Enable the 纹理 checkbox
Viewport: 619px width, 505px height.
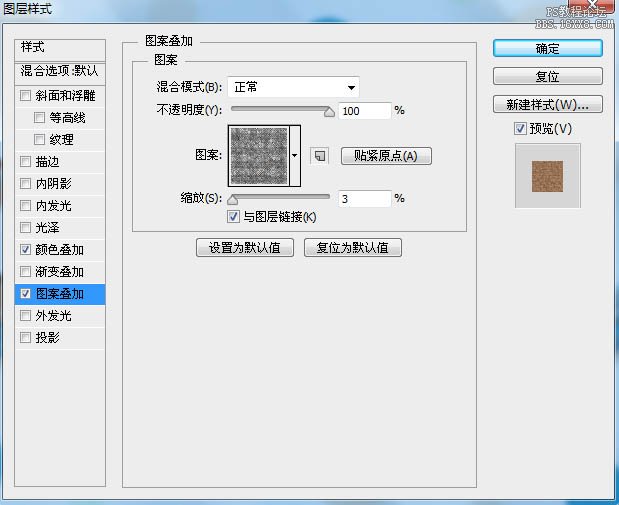[39, 139]
